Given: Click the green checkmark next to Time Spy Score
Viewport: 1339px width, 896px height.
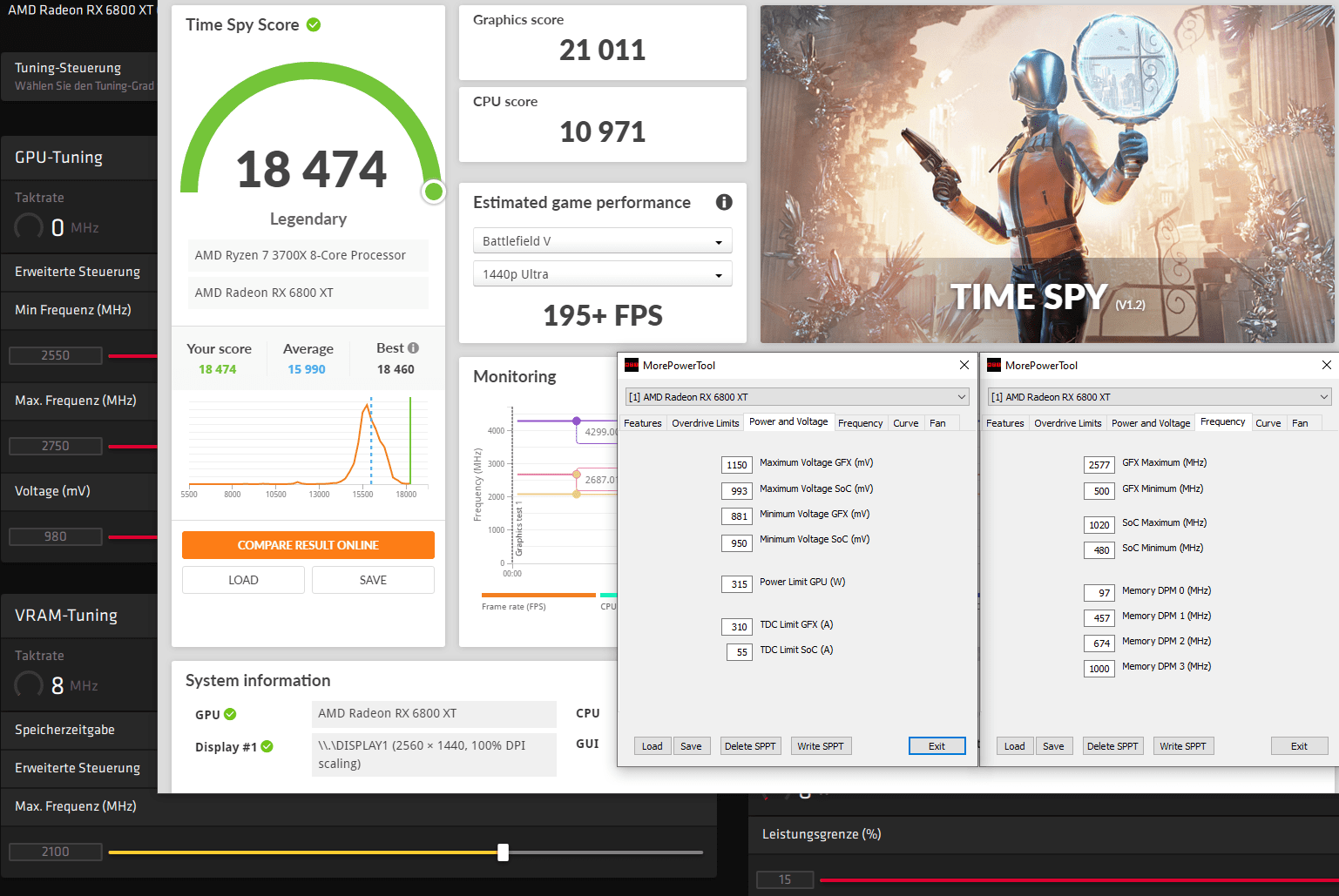Looking at the screenshot, I should pos(314,24).
